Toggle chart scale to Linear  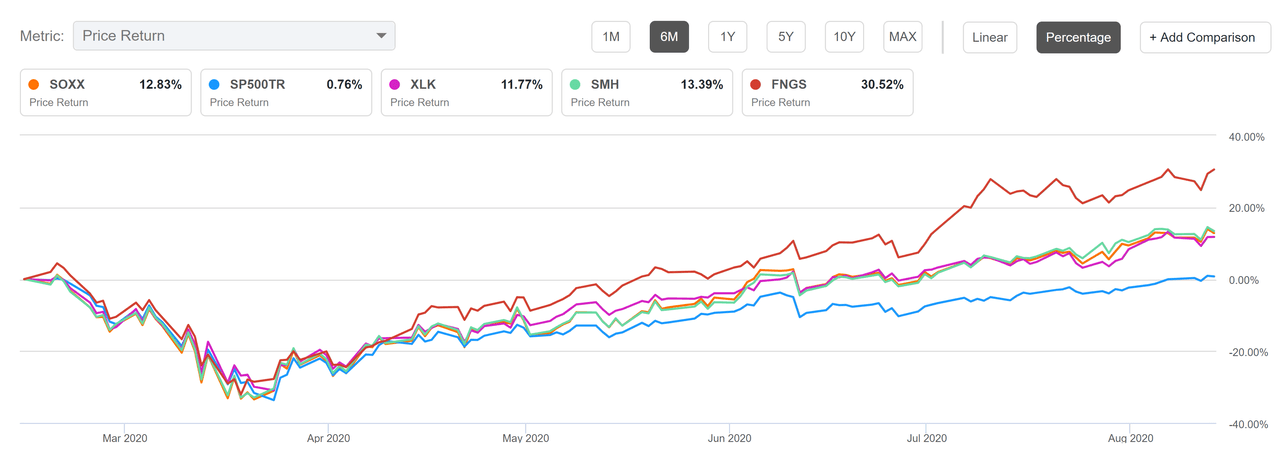[990, 37]
